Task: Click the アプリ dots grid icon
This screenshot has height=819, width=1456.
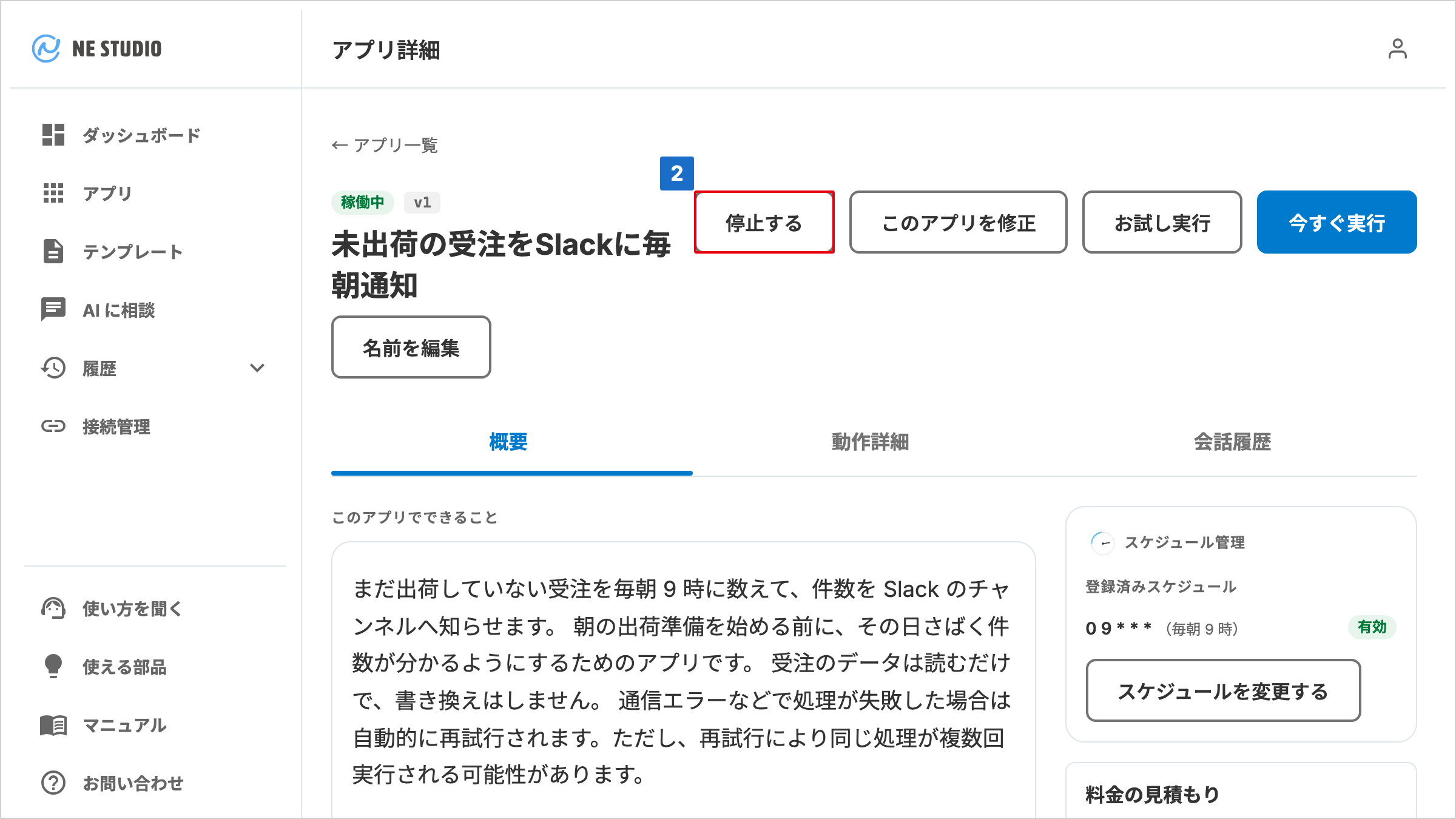Action: click(53, 193)
